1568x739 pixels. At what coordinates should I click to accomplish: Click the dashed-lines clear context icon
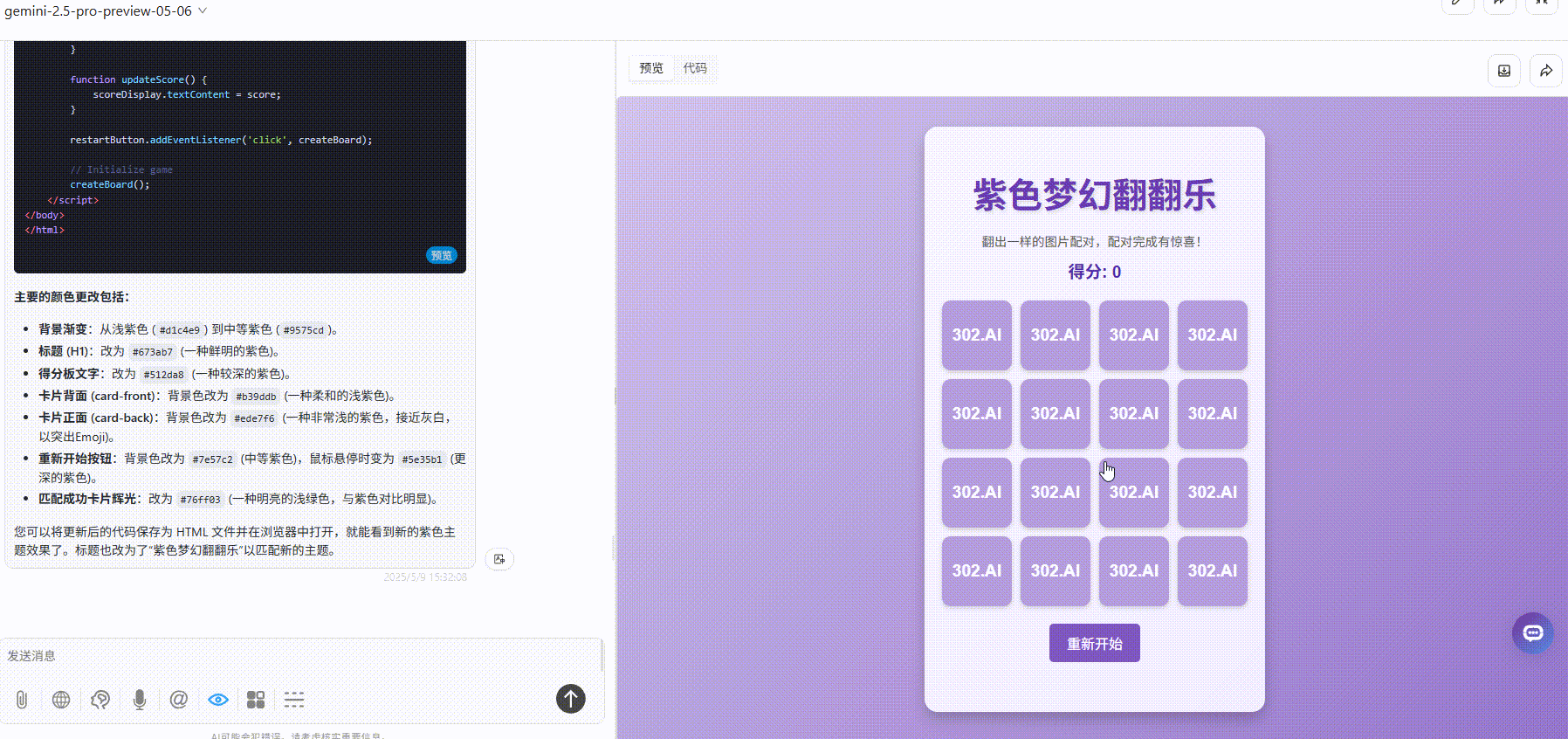294,699
